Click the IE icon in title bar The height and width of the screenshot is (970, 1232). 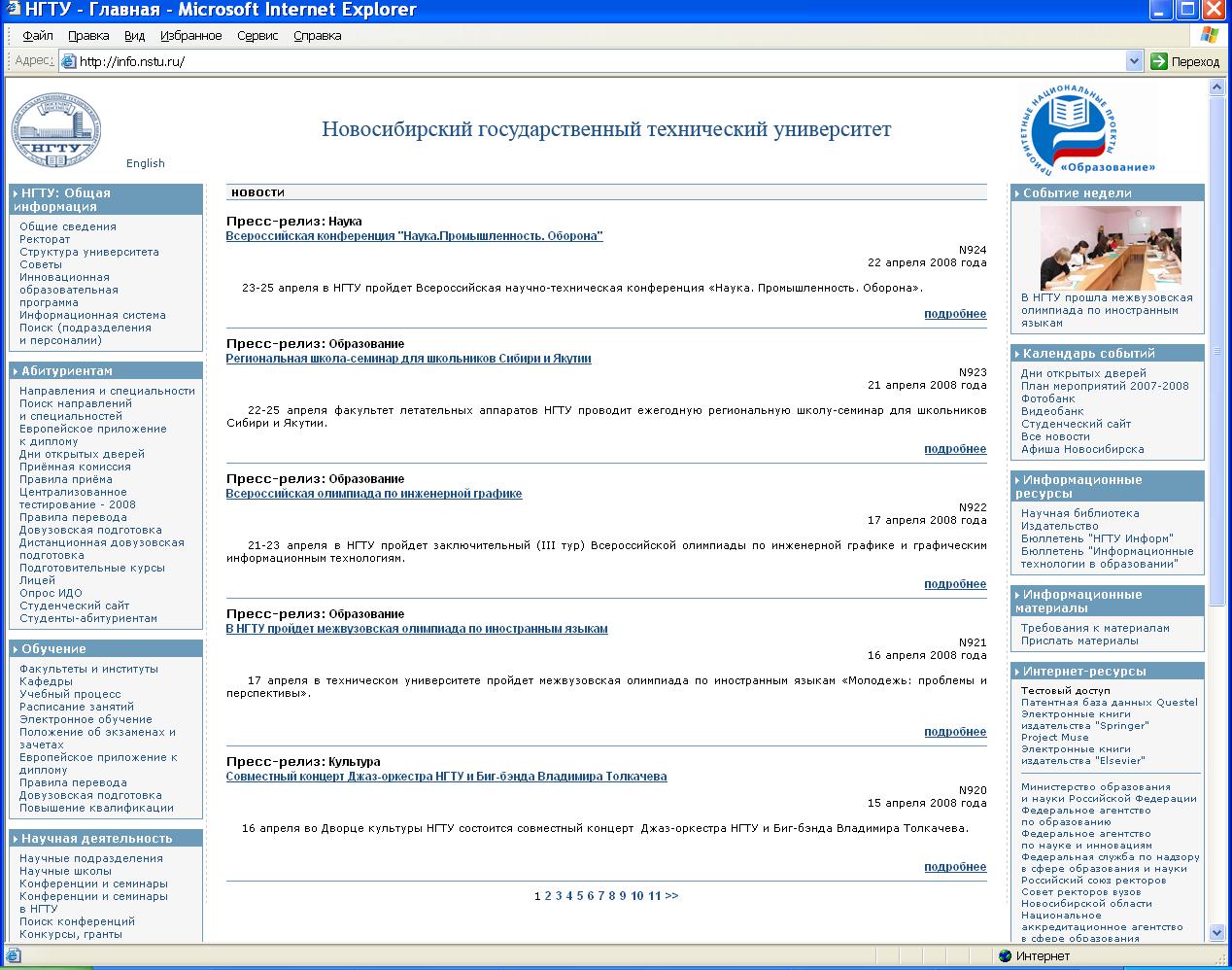pyautogui.click(x=16, y=11)
